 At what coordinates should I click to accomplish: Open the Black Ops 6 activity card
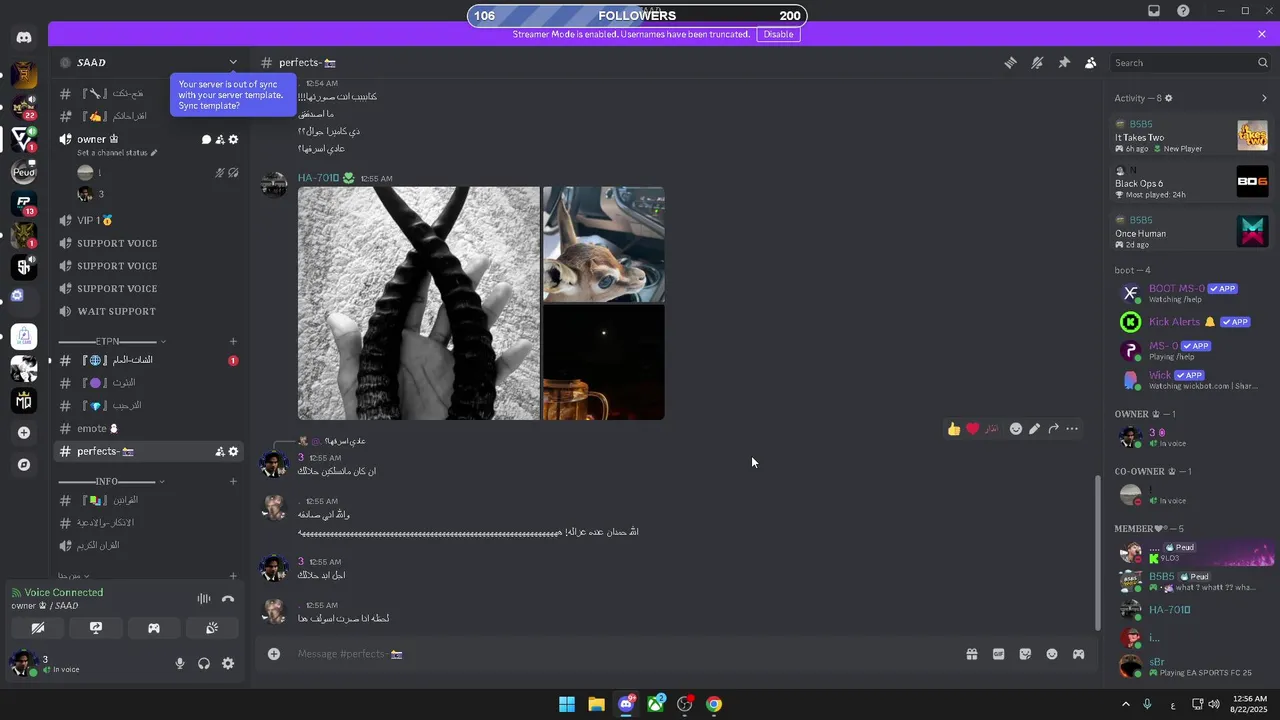[x=1191, y=182]
